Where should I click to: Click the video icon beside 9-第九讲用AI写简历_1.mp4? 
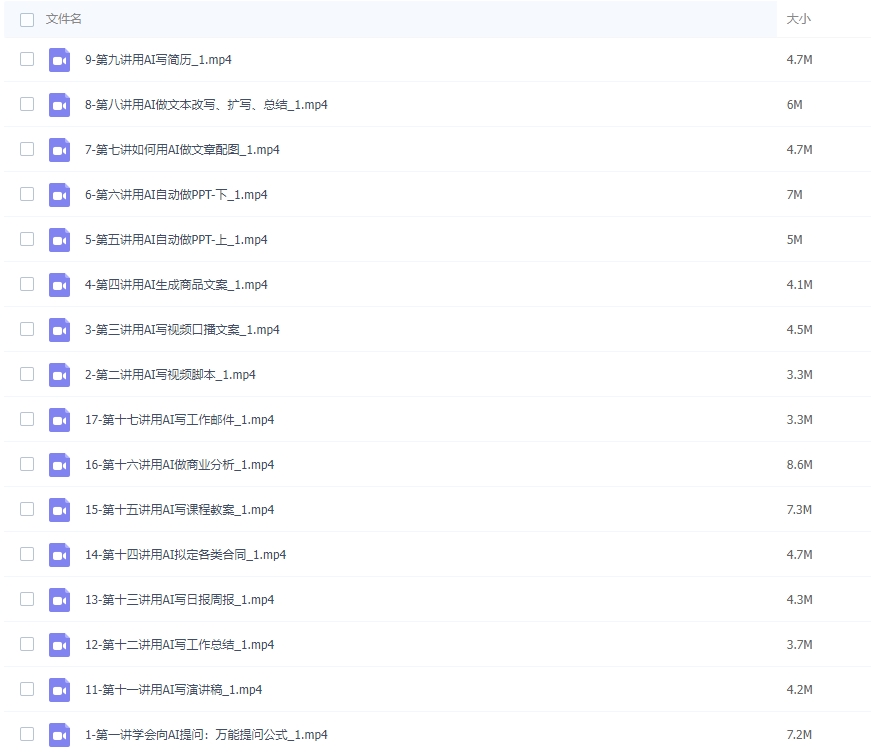(59, 59)
